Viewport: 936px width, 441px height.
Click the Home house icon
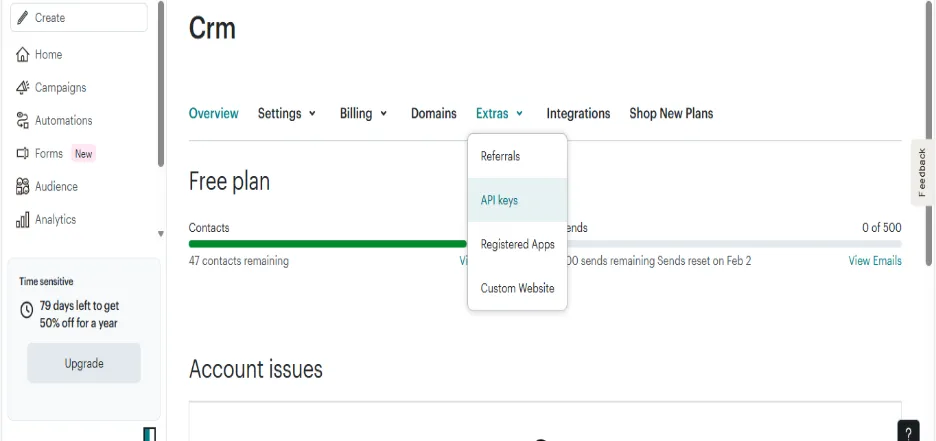pos(23,55)
